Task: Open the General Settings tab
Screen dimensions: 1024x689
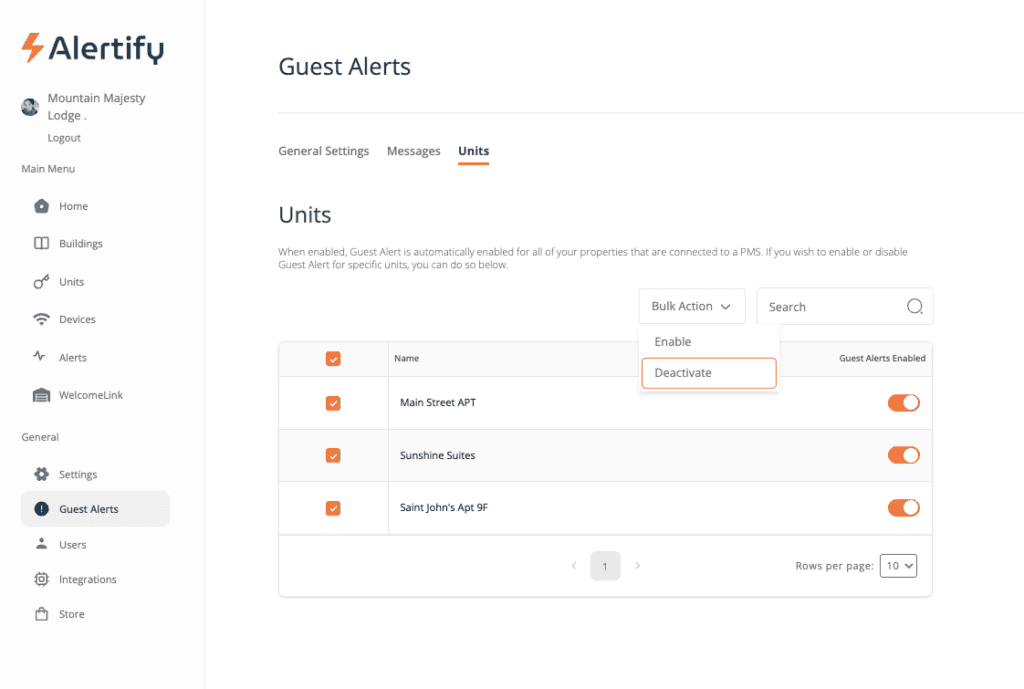Action: 323,151
